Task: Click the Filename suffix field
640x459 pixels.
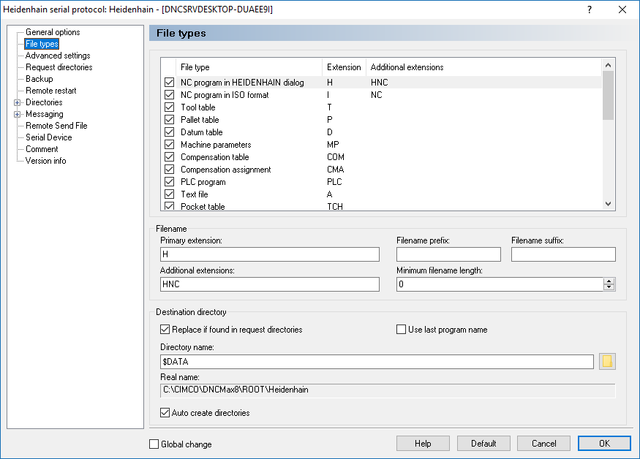Action: point(563,254)
